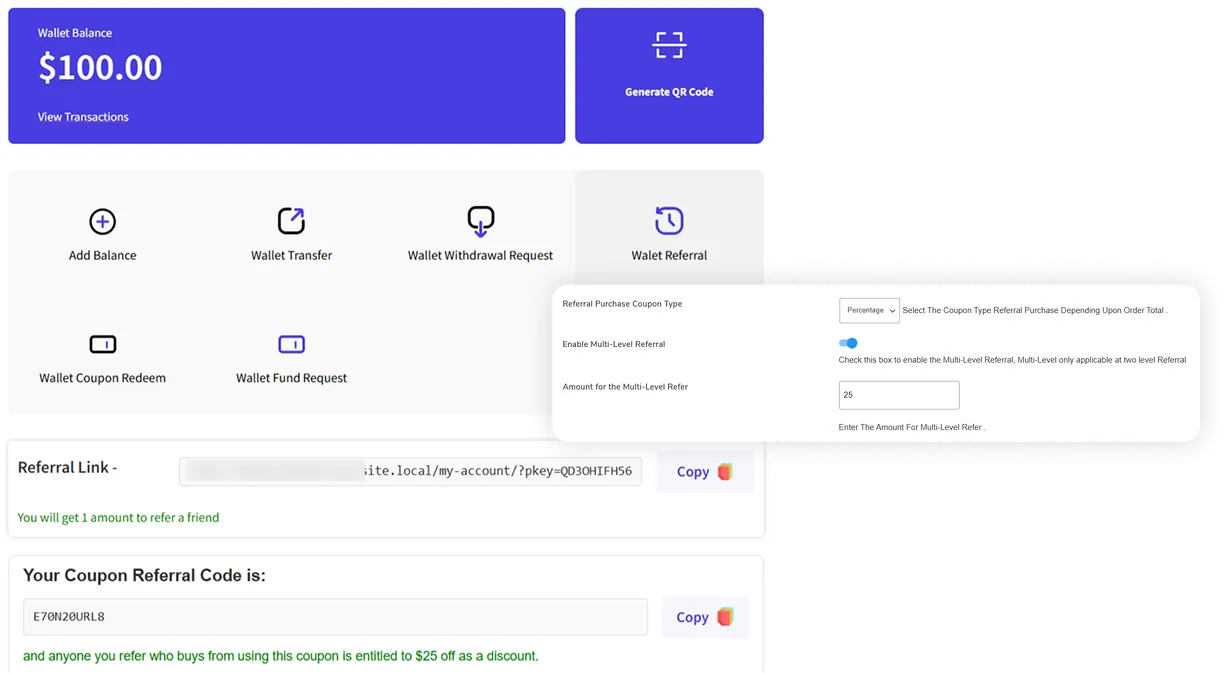1230x674 pixels.
Task: Copy the coupon referral code
Action: pyautogui.click(x=691, y=617)
